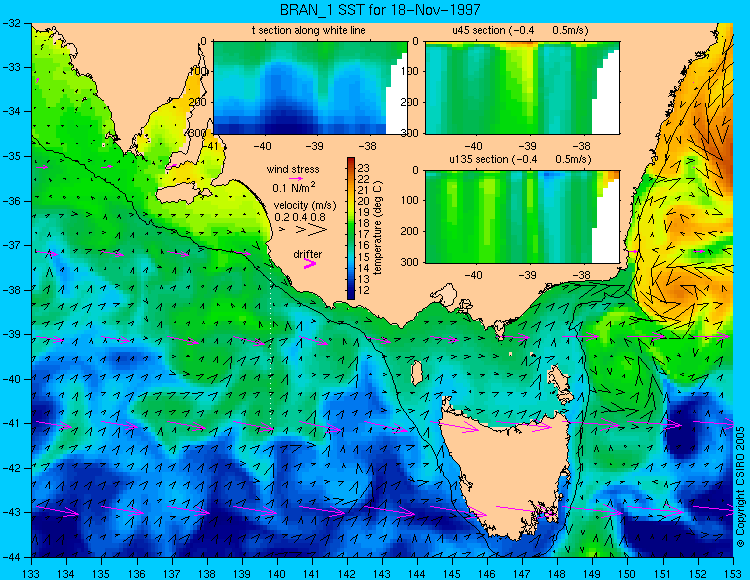
Task: Click '-39' under the t section inset
Action: click(315, 146)
